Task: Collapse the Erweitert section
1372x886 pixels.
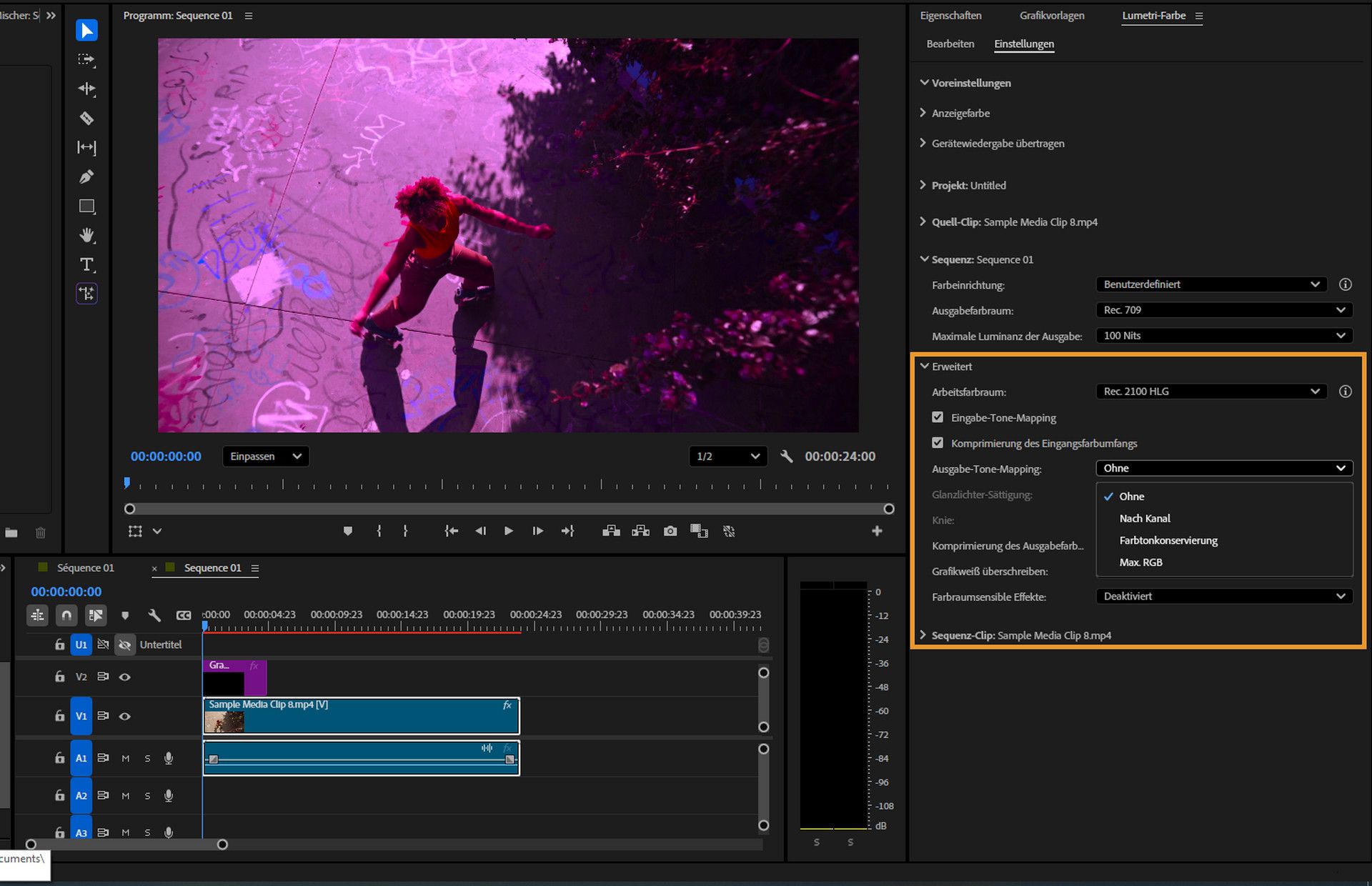Action: click(x=923, y=366)
